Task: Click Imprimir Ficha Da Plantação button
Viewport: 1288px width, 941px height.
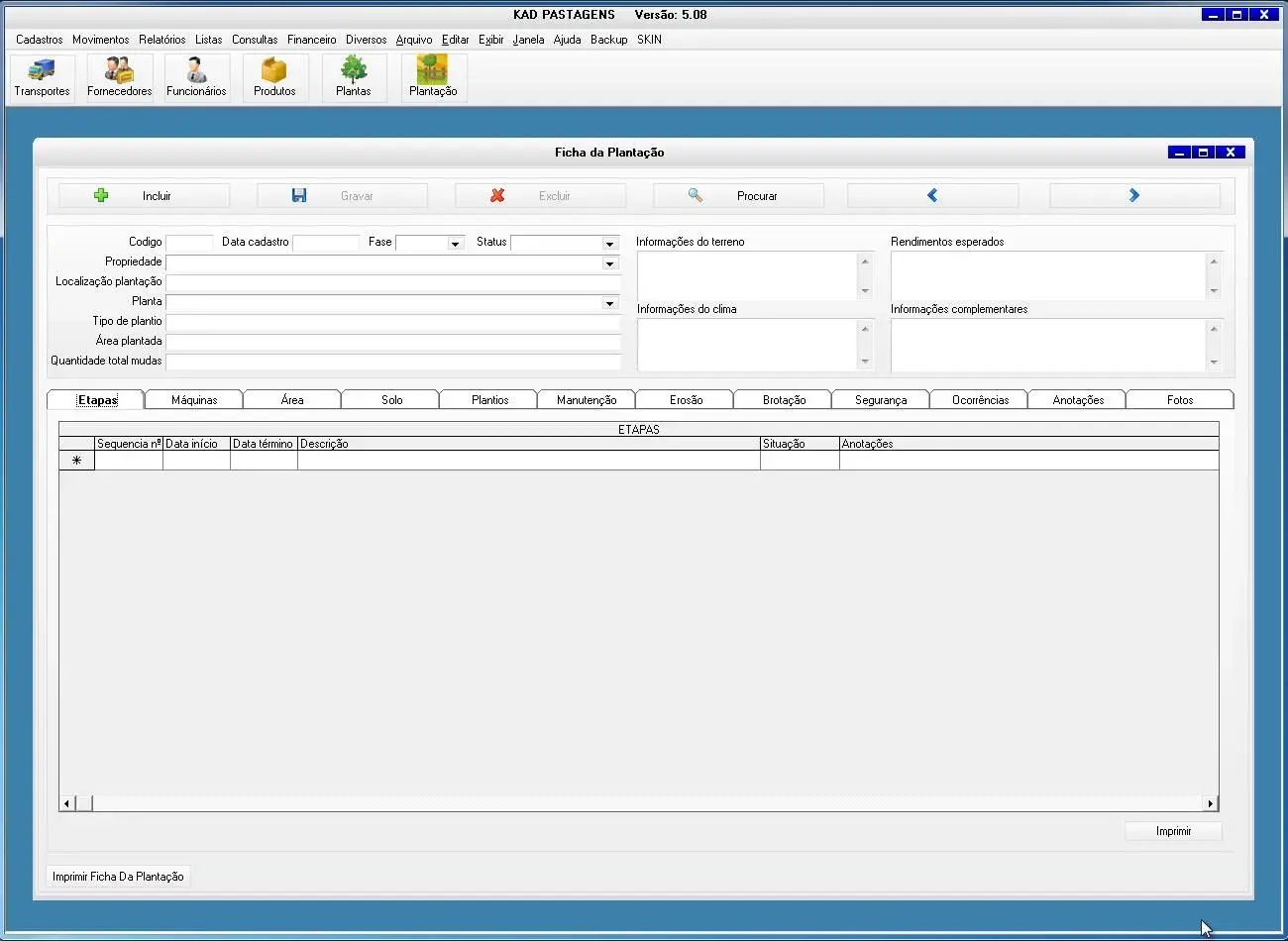Action: [x=118, y=877]
